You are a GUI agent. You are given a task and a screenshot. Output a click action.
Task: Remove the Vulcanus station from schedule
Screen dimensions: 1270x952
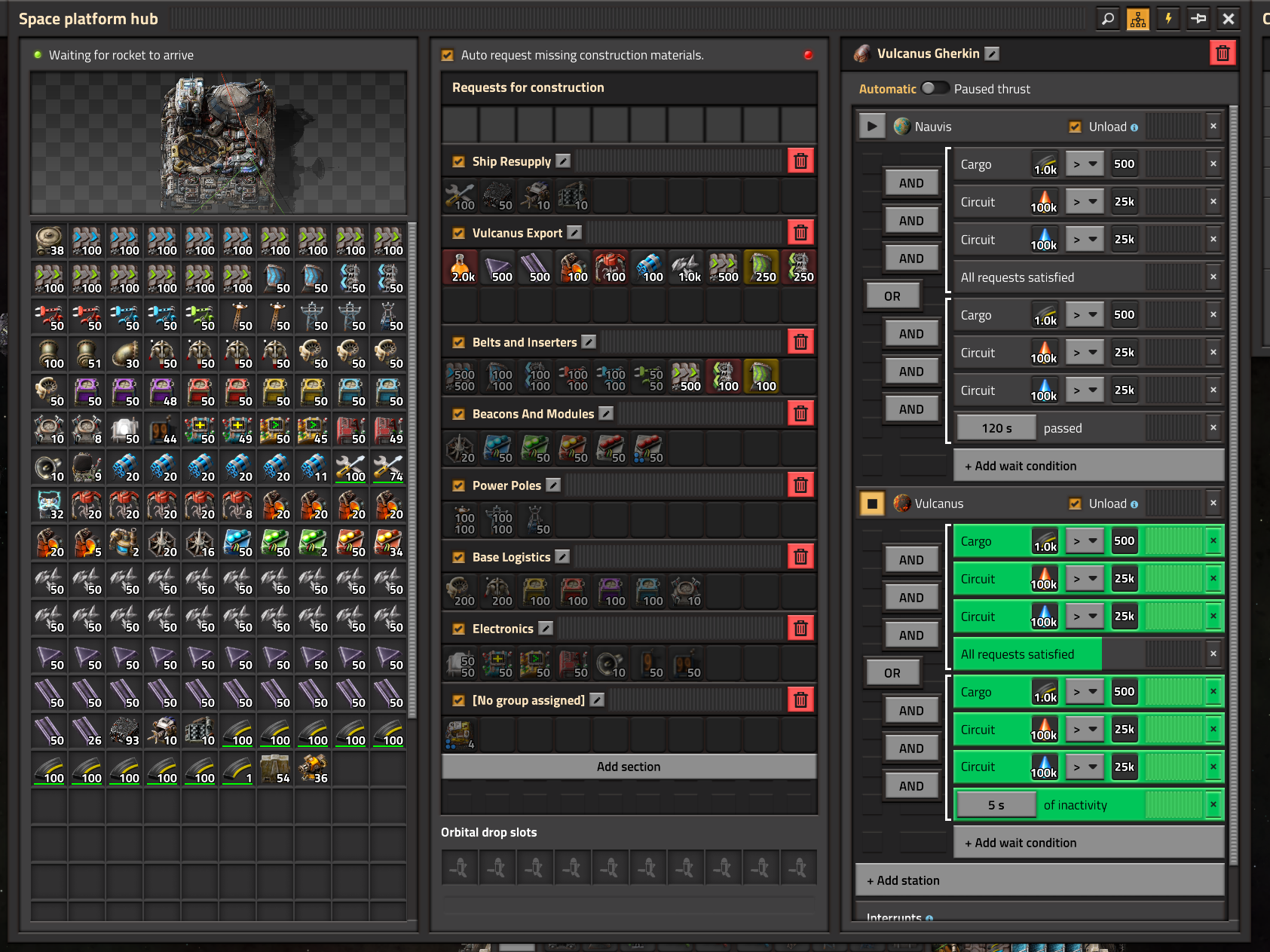coord(1213,503)
